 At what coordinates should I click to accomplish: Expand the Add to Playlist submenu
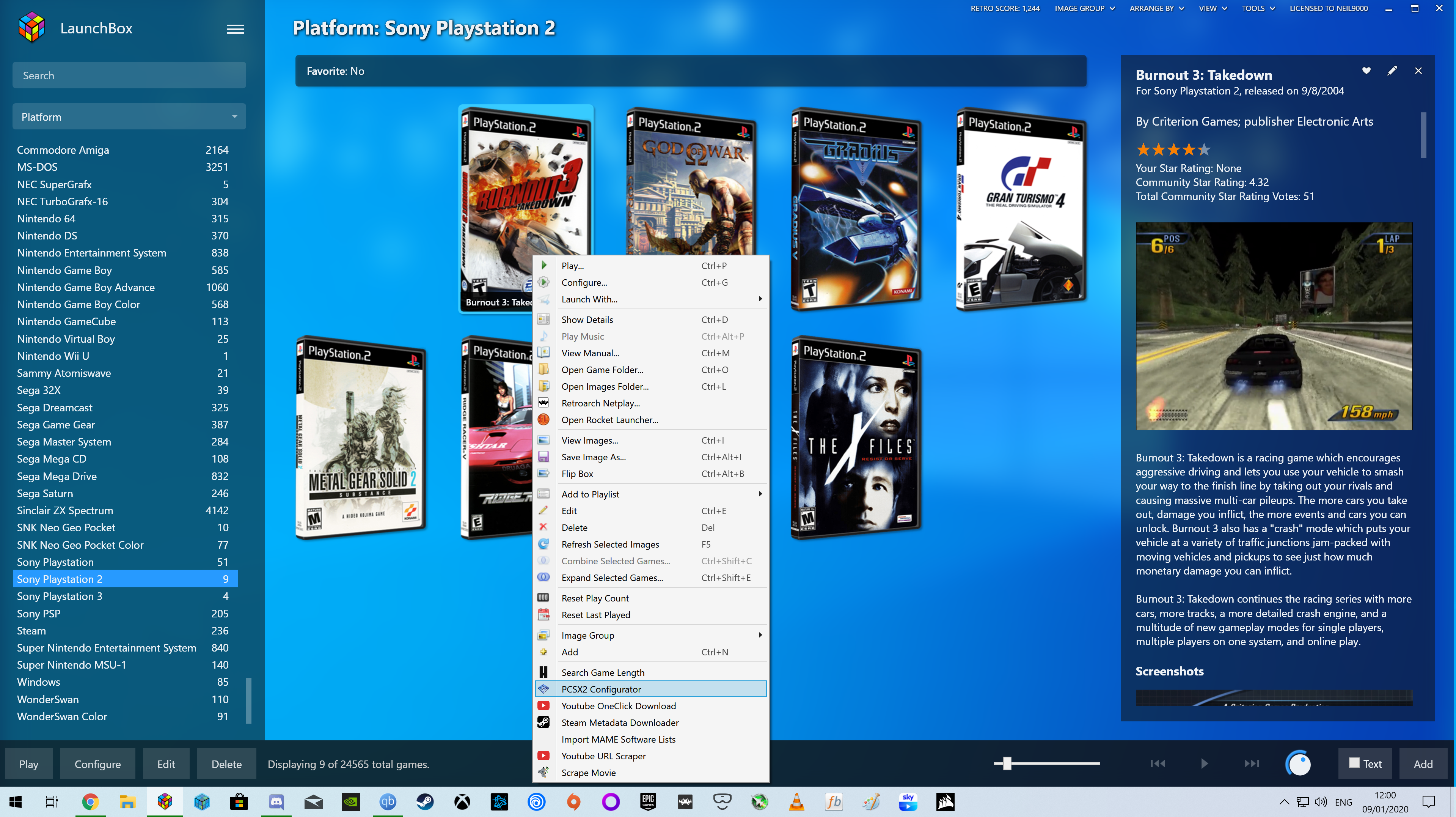pos(650,494)
